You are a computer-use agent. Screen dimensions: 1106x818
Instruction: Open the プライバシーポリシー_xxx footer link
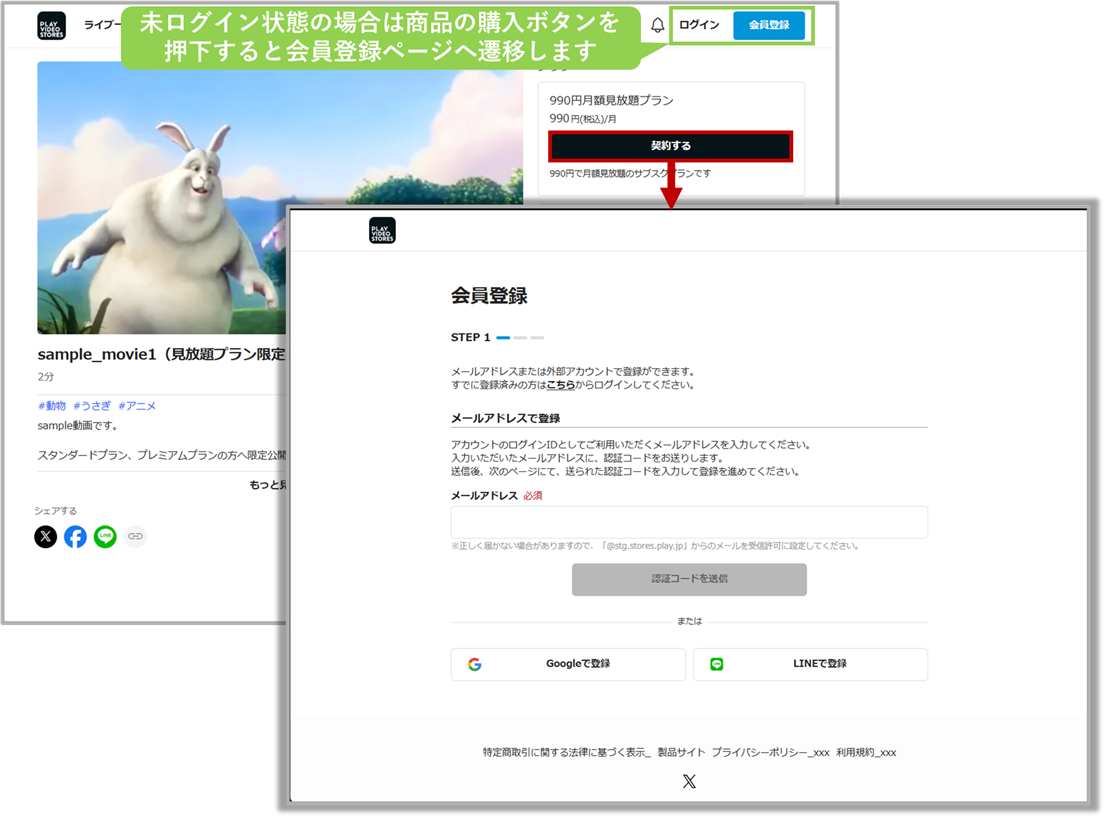click(x=770, y=753)
